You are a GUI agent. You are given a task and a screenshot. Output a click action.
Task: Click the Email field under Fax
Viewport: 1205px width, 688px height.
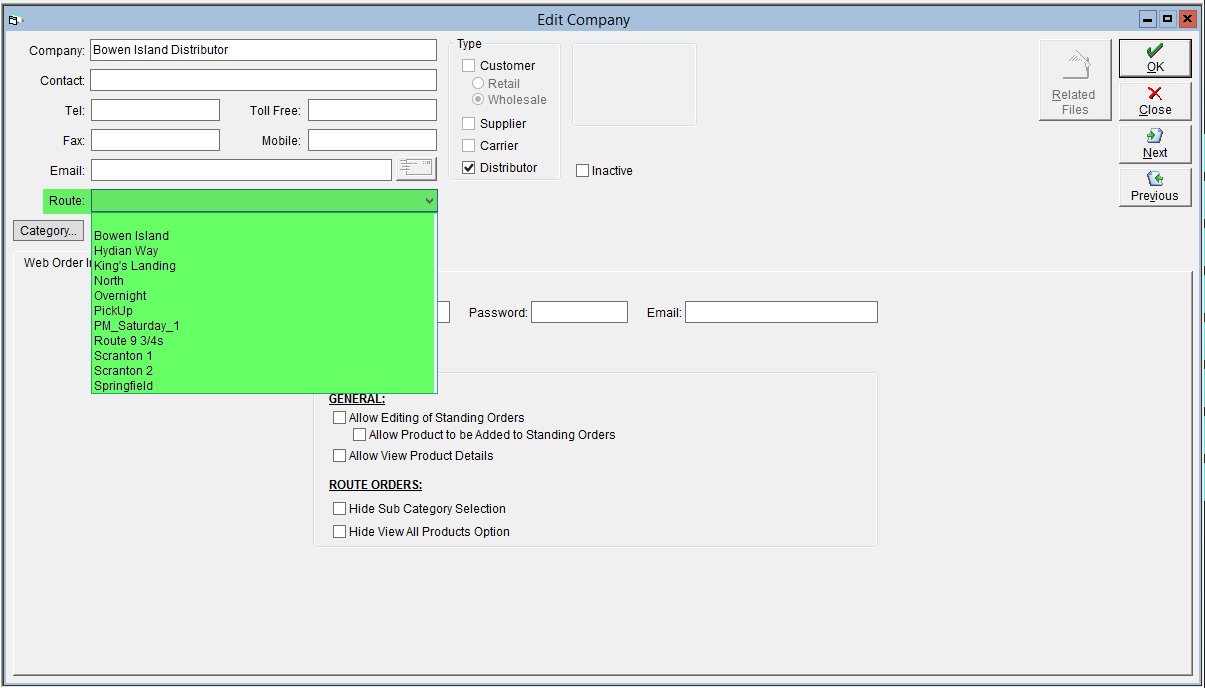pyautogui.click(x=241, y=170)
